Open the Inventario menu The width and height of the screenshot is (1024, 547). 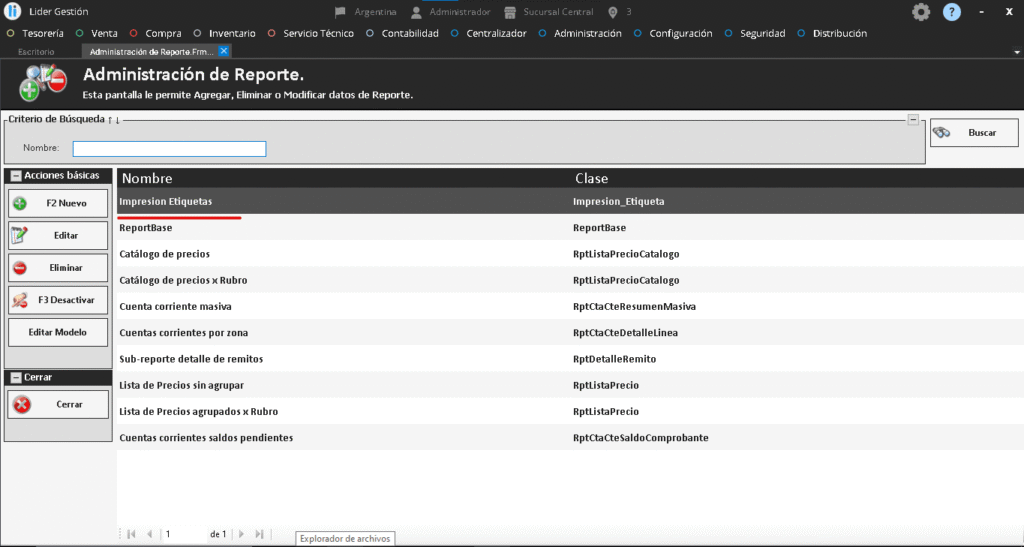224,33
